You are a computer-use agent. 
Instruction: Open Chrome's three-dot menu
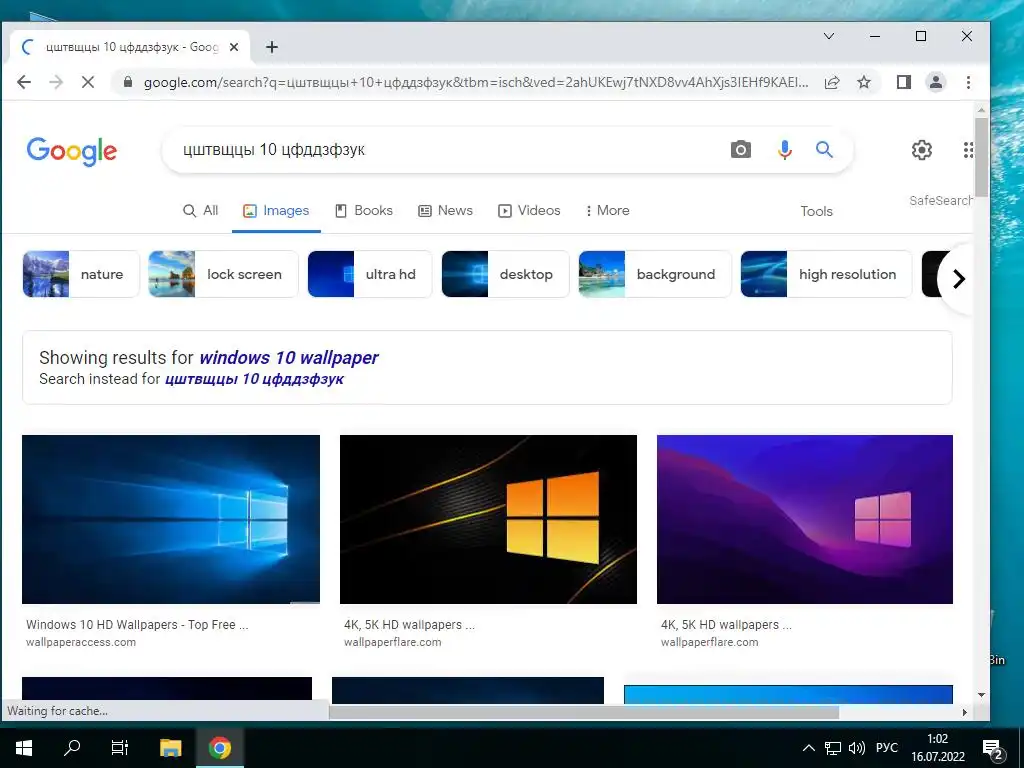[x=968, y=82]
